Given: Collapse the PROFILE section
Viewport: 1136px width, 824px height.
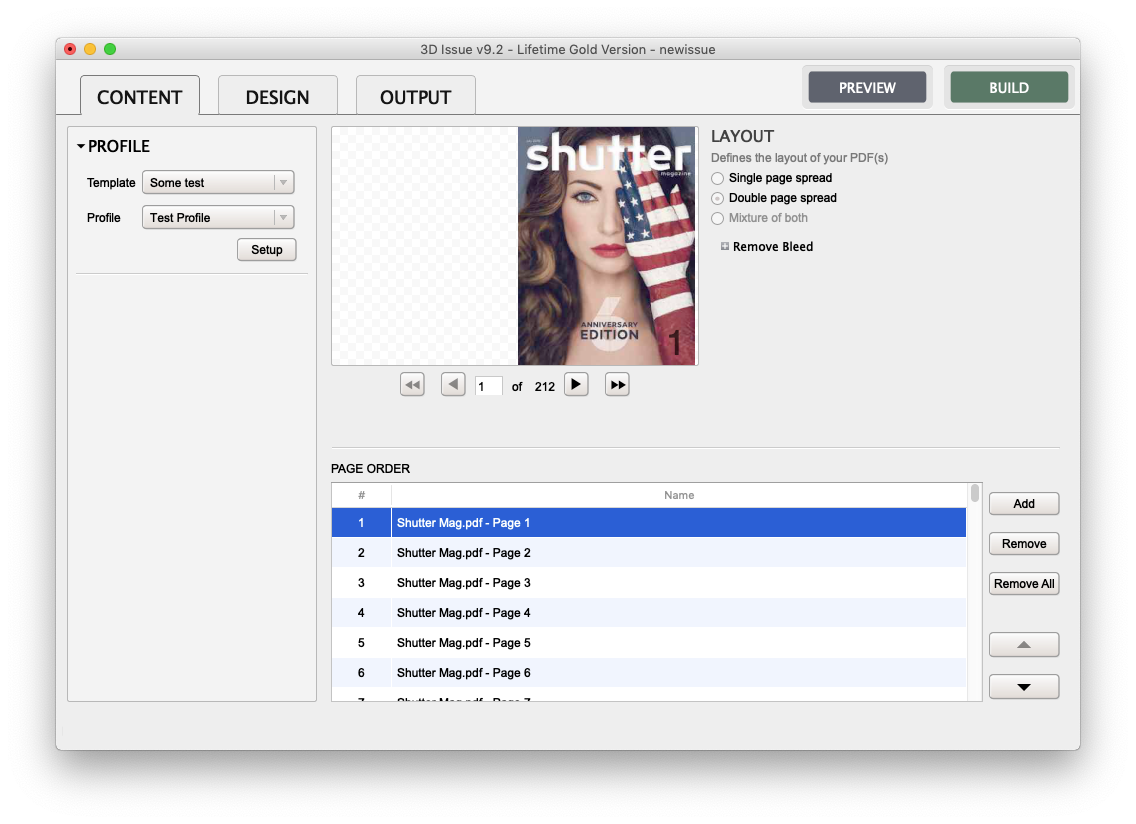Looking at the screenshot, I should click(x=81, y=147).
